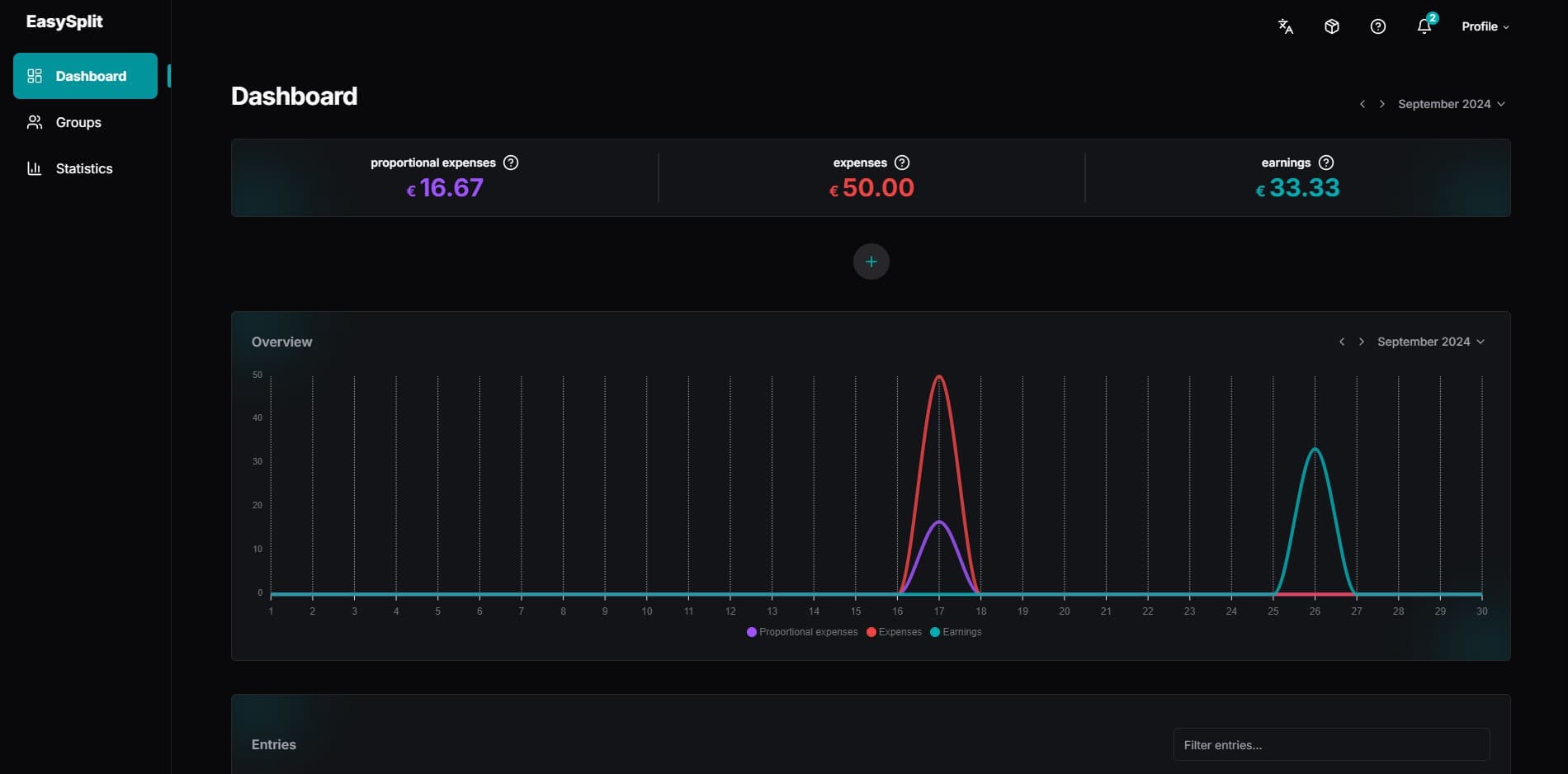Go to previous month in Dashboard header
Image resolution: width=1568 pixels, height=774 pixels.
pyautogui.click(x=1363, y=104)
